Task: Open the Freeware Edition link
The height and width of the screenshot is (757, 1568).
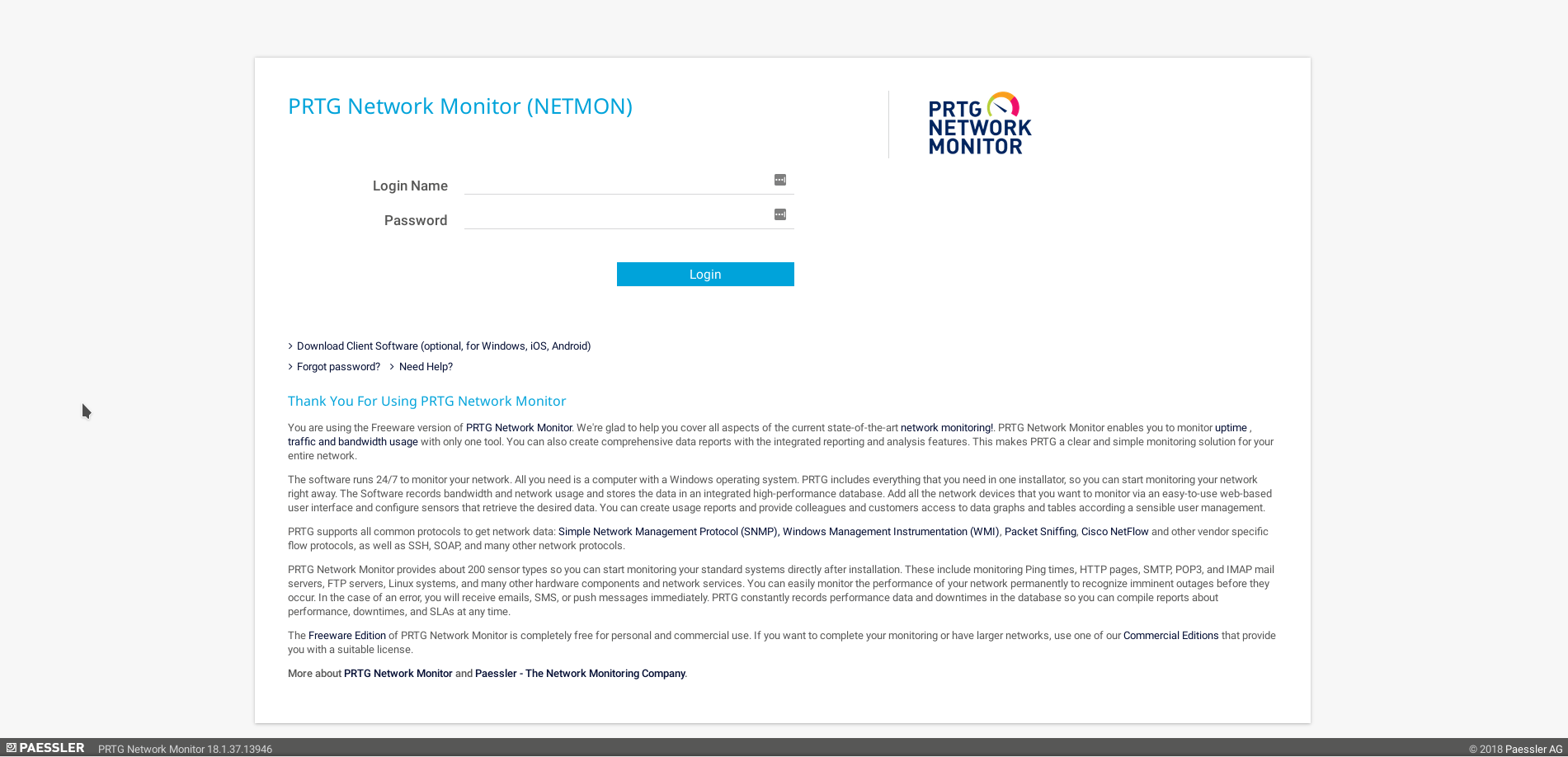Action: pyautogui.click(x=346, y=636)
